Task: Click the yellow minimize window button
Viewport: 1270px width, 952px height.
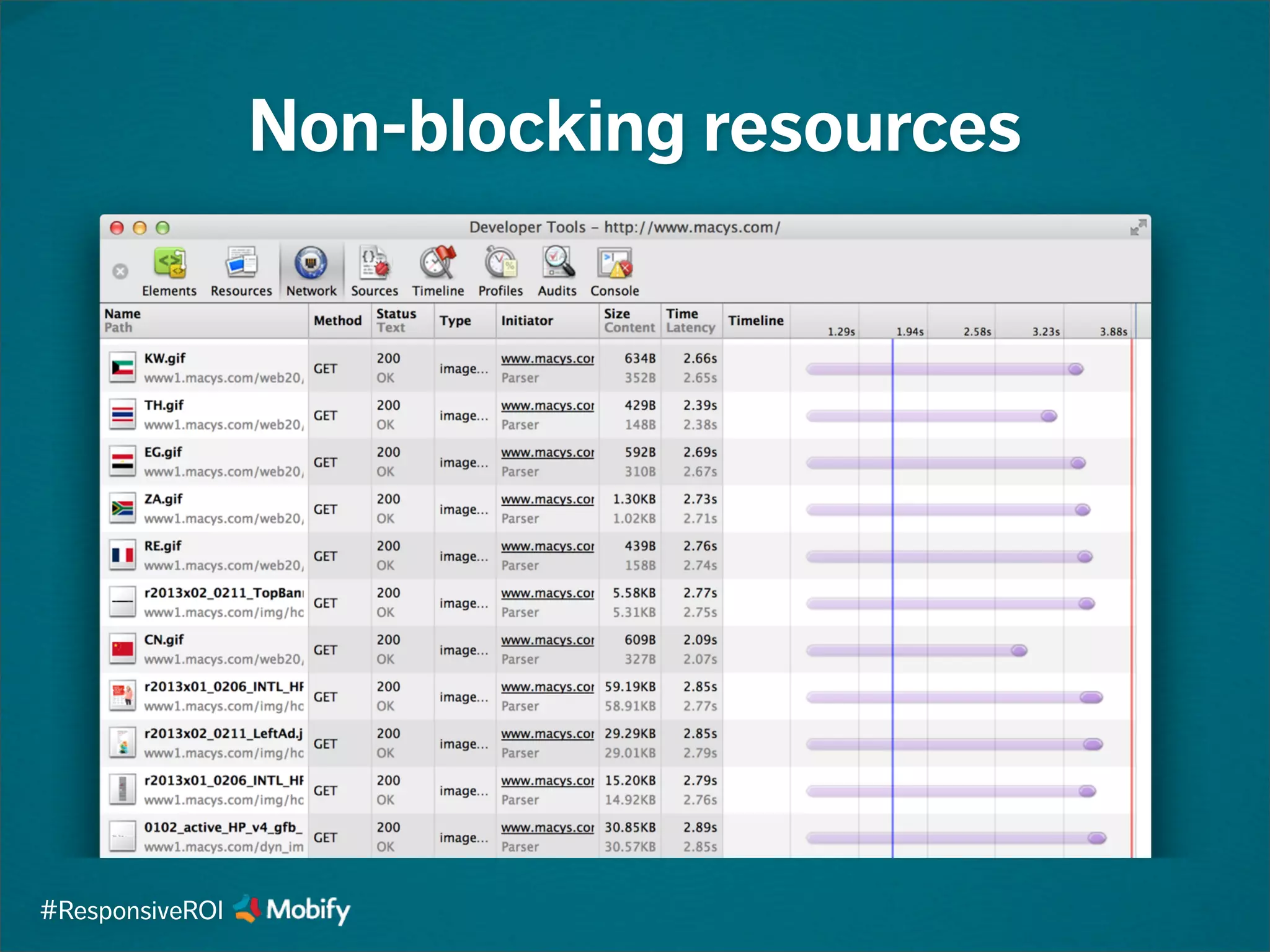Action: (x=140, y=228)
